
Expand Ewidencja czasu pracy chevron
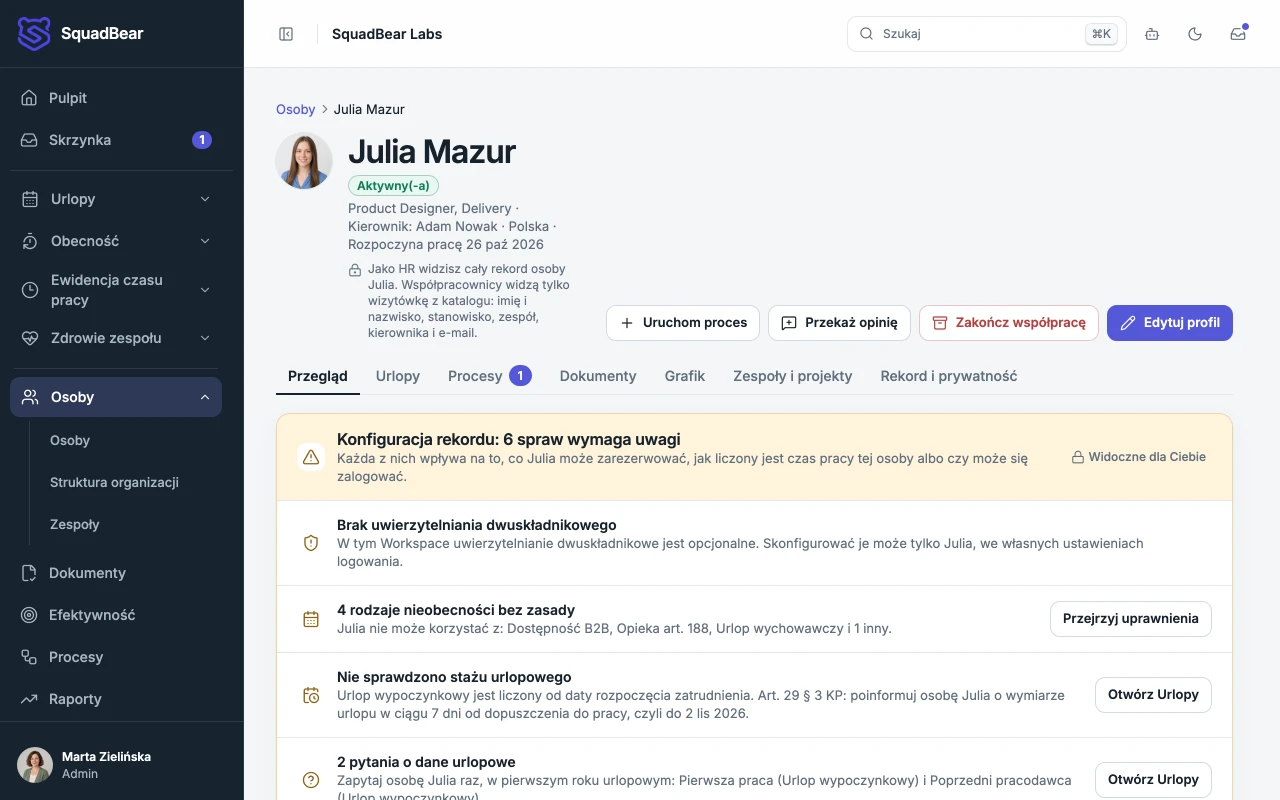tap(205, 290)
